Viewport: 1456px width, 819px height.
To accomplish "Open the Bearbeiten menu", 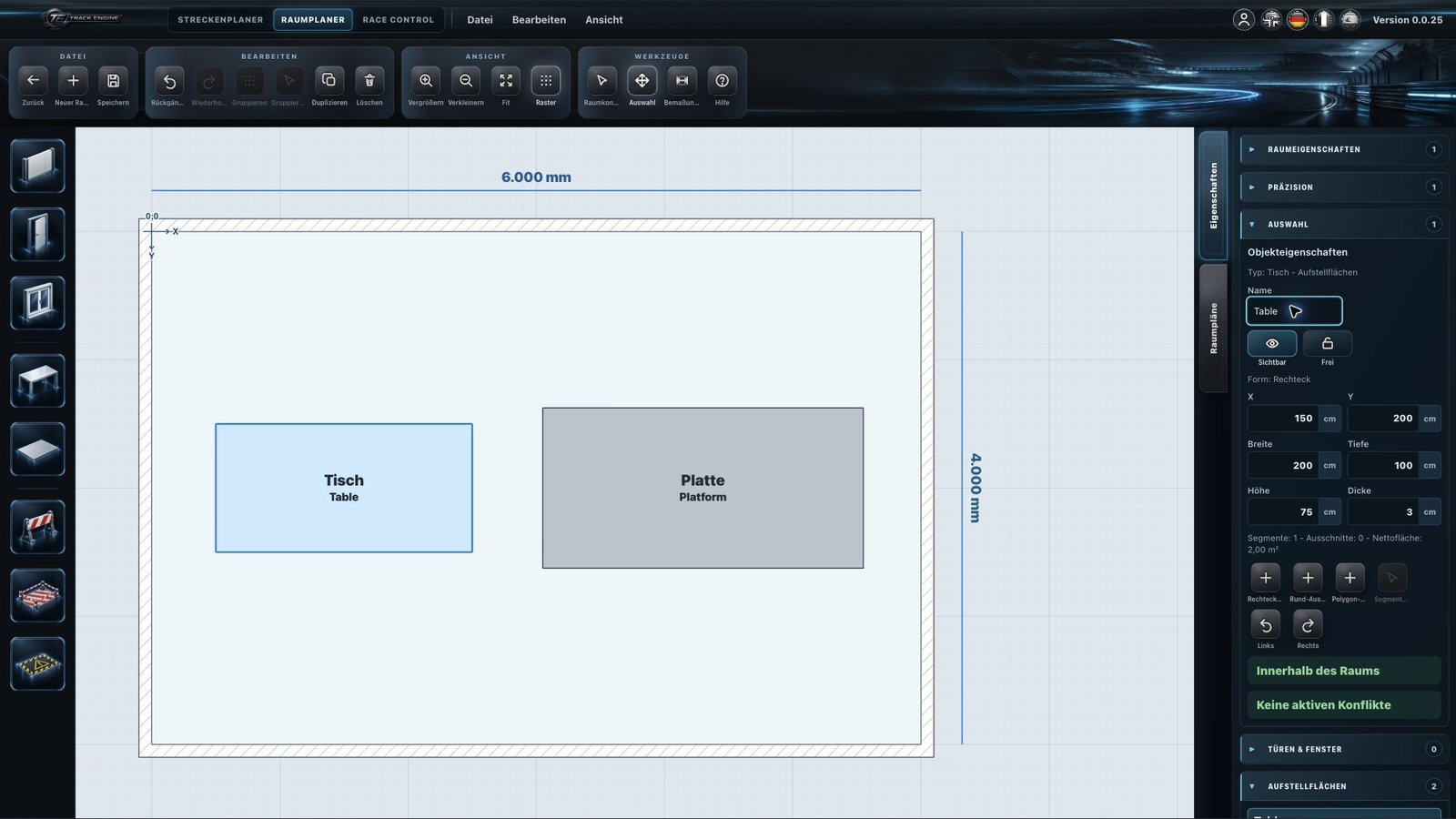I will point(539,19).
